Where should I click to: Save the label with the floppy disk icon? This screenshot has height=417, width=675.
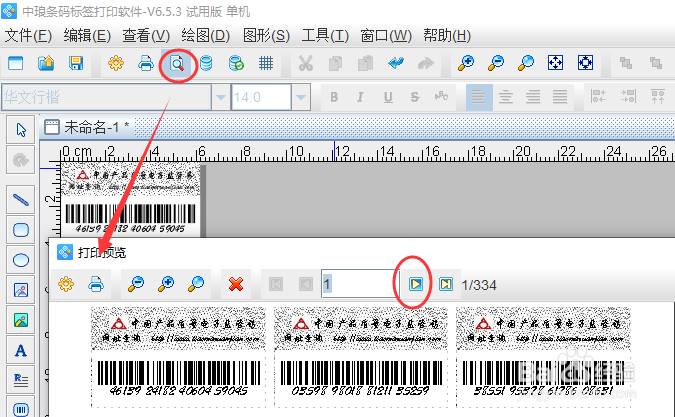coord(76,63)
